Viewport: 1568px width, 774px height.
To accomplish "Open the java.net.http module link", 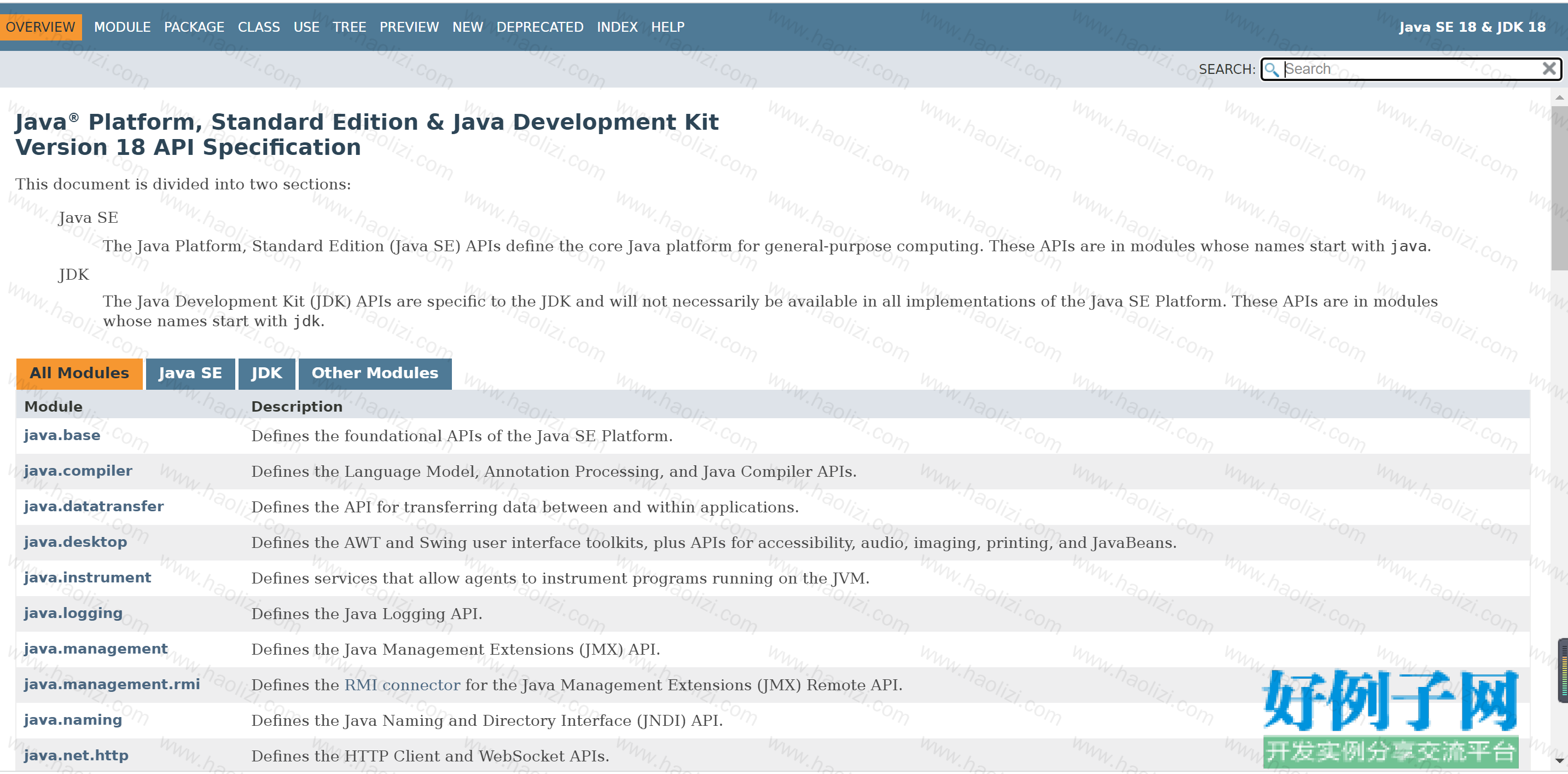I will coord(76,756).
